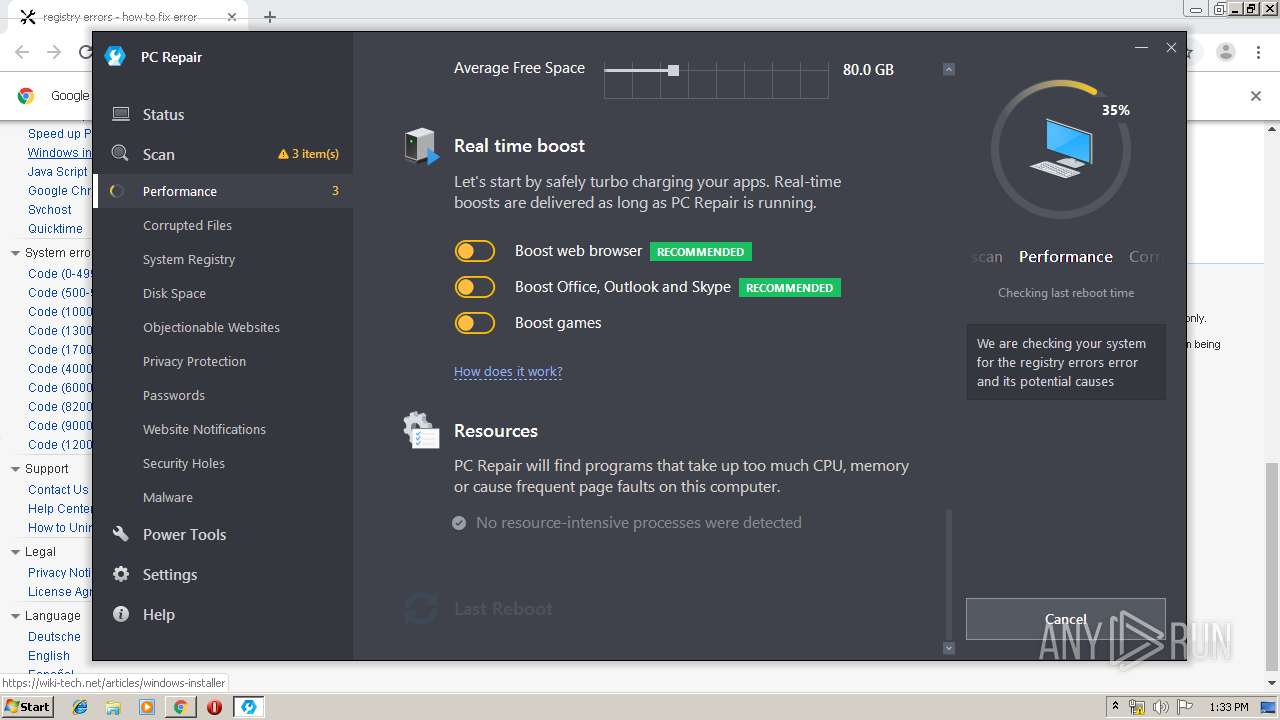
Task: Collapse the Support section on webpage
Action: pos(15,469)
